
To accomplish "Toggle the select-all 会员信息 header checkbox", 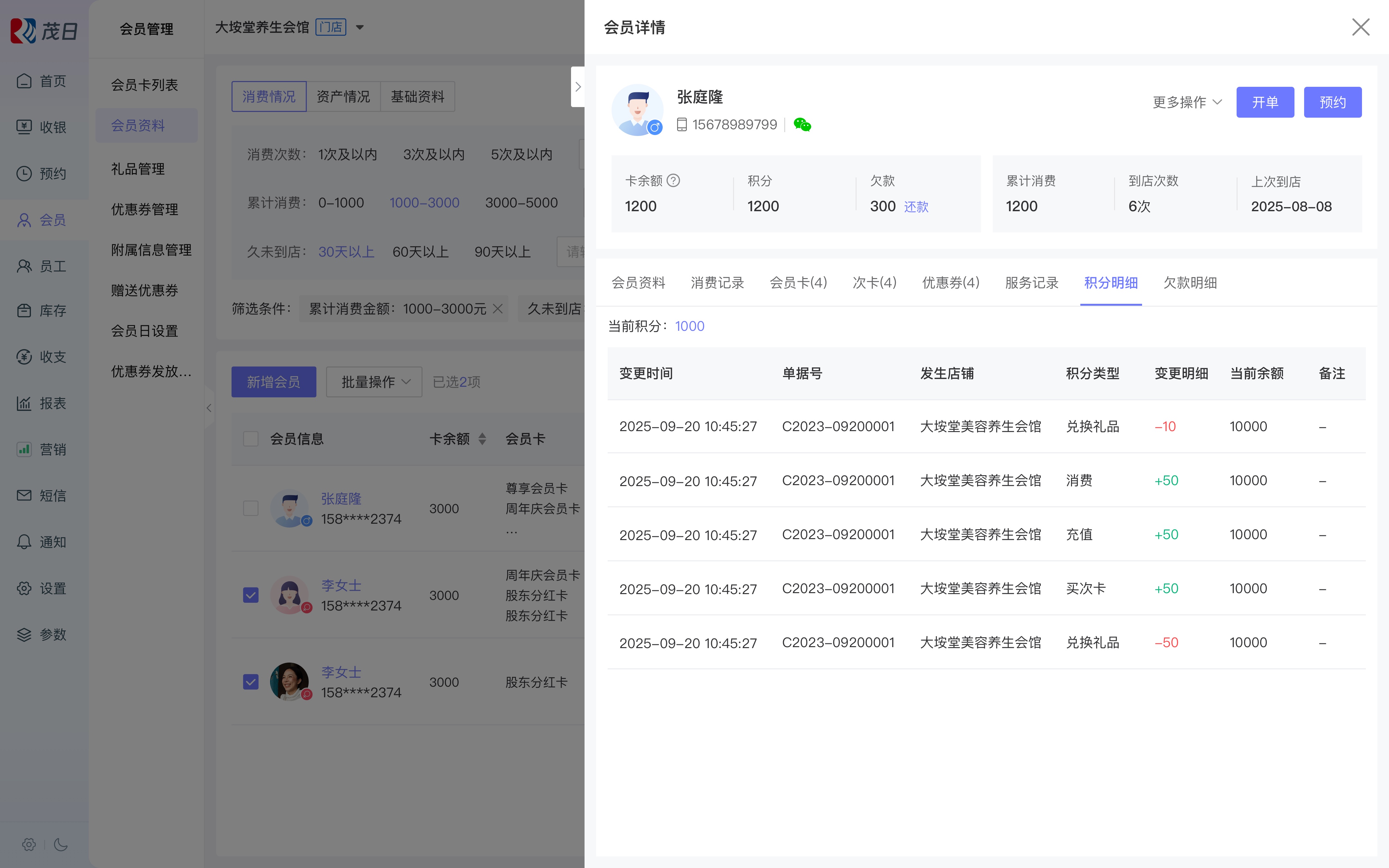I will click(x=251, y=439).
